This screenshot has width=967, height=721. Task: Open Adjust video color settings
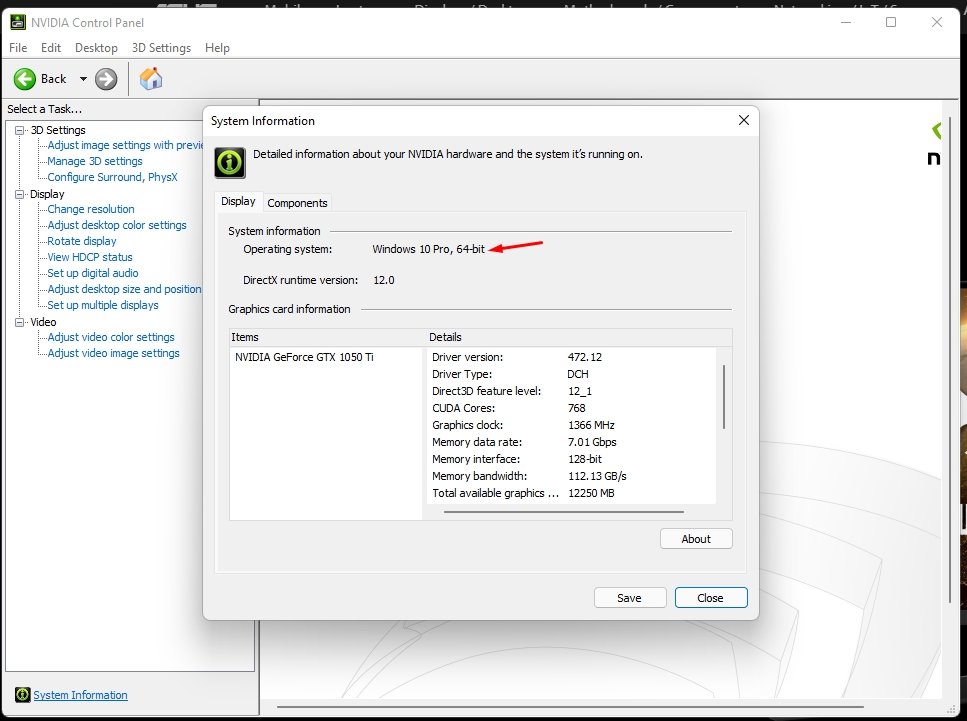(x=111, y=337)
